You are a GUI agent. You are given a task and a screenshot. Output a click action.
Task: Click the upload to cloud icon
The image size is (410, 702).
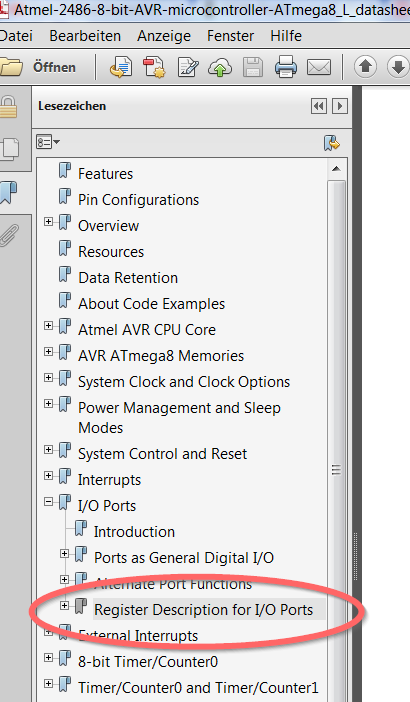[220, 67]
